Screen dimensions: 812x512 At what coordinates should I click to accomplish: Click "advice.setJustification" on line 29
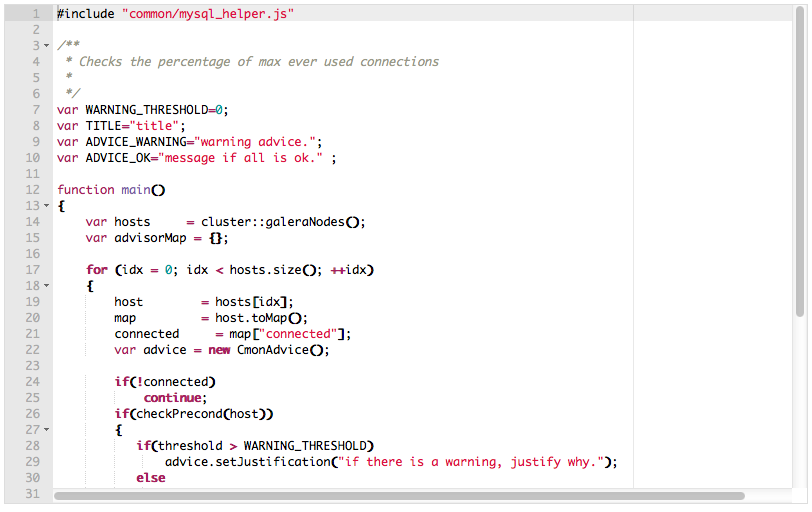(x=248, y=462)
